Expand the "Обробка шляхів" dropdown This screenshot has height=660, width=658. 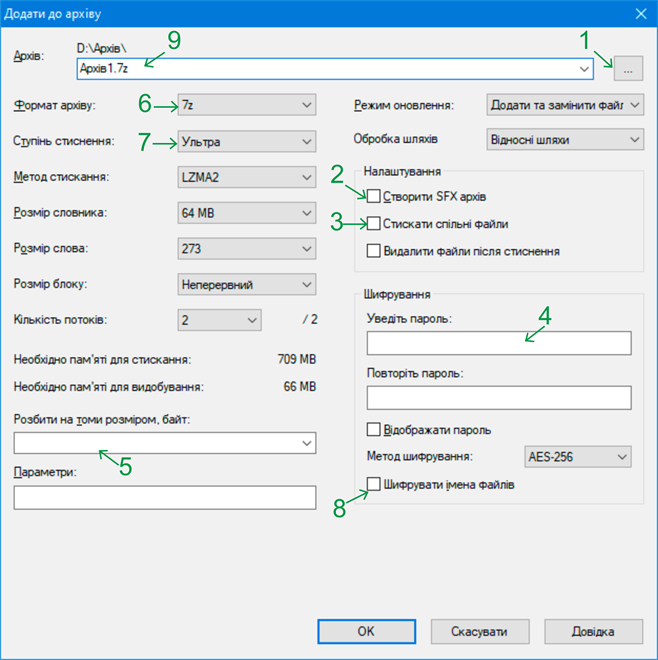[x=564, y=140]
